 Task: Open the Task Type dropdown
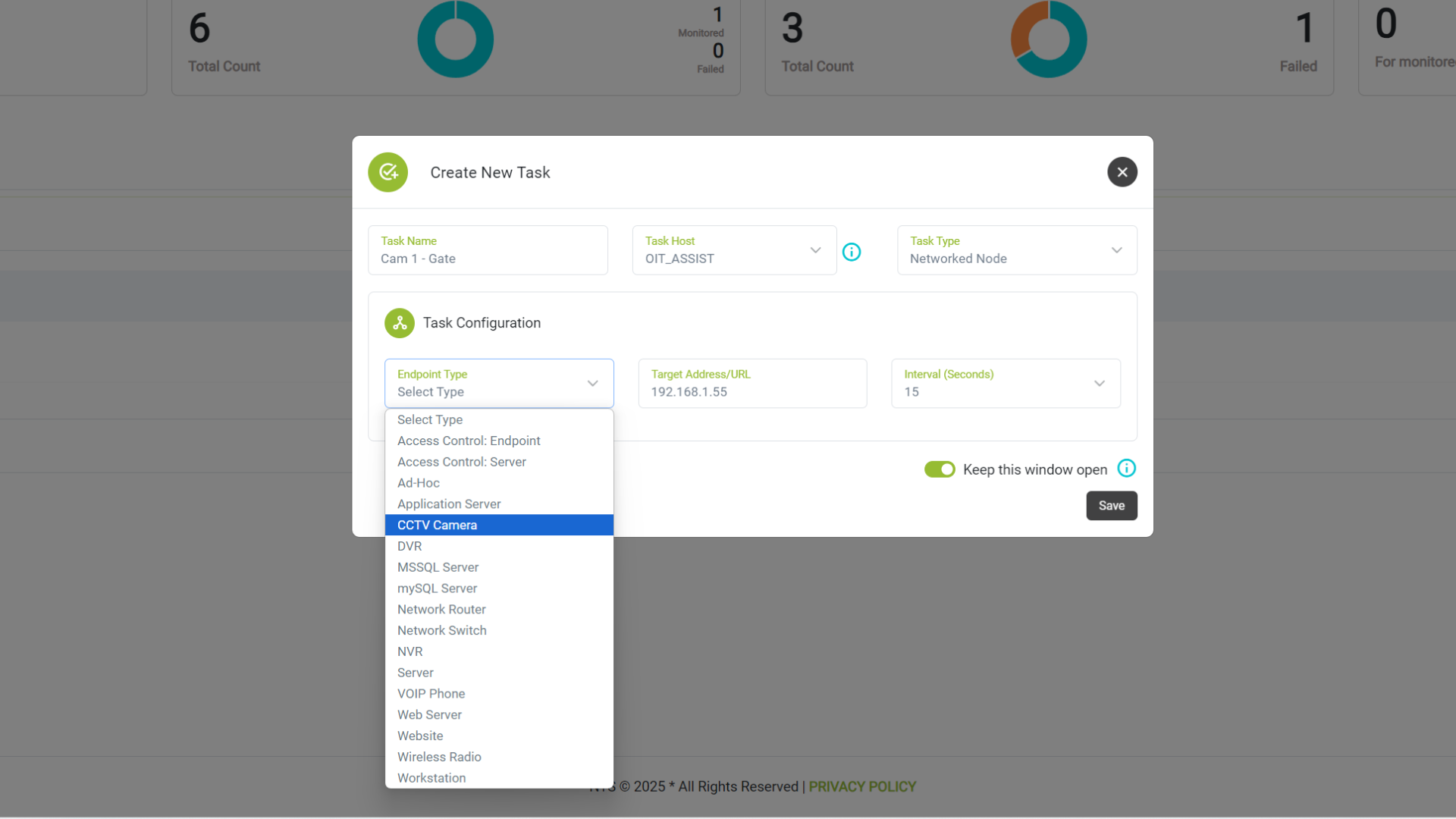pos(1116,249)
